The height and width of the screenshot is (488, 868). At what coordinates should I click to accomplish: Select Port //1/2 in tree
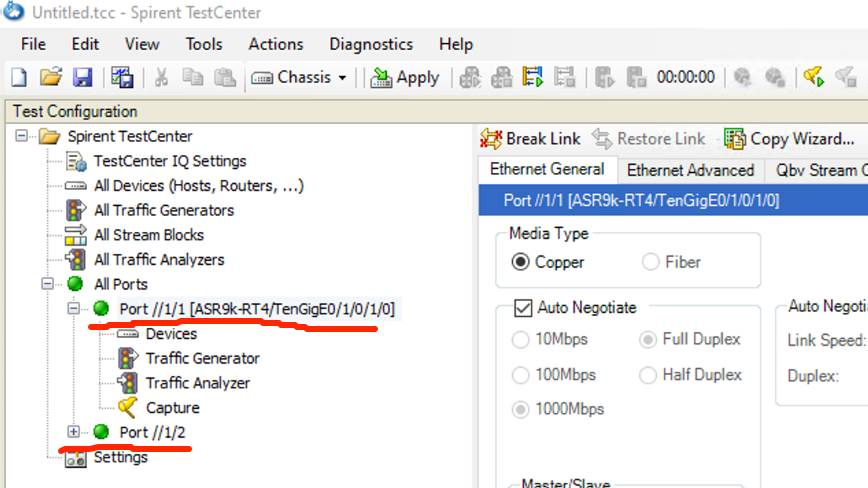pyautogui.click(x=152, y=432)
